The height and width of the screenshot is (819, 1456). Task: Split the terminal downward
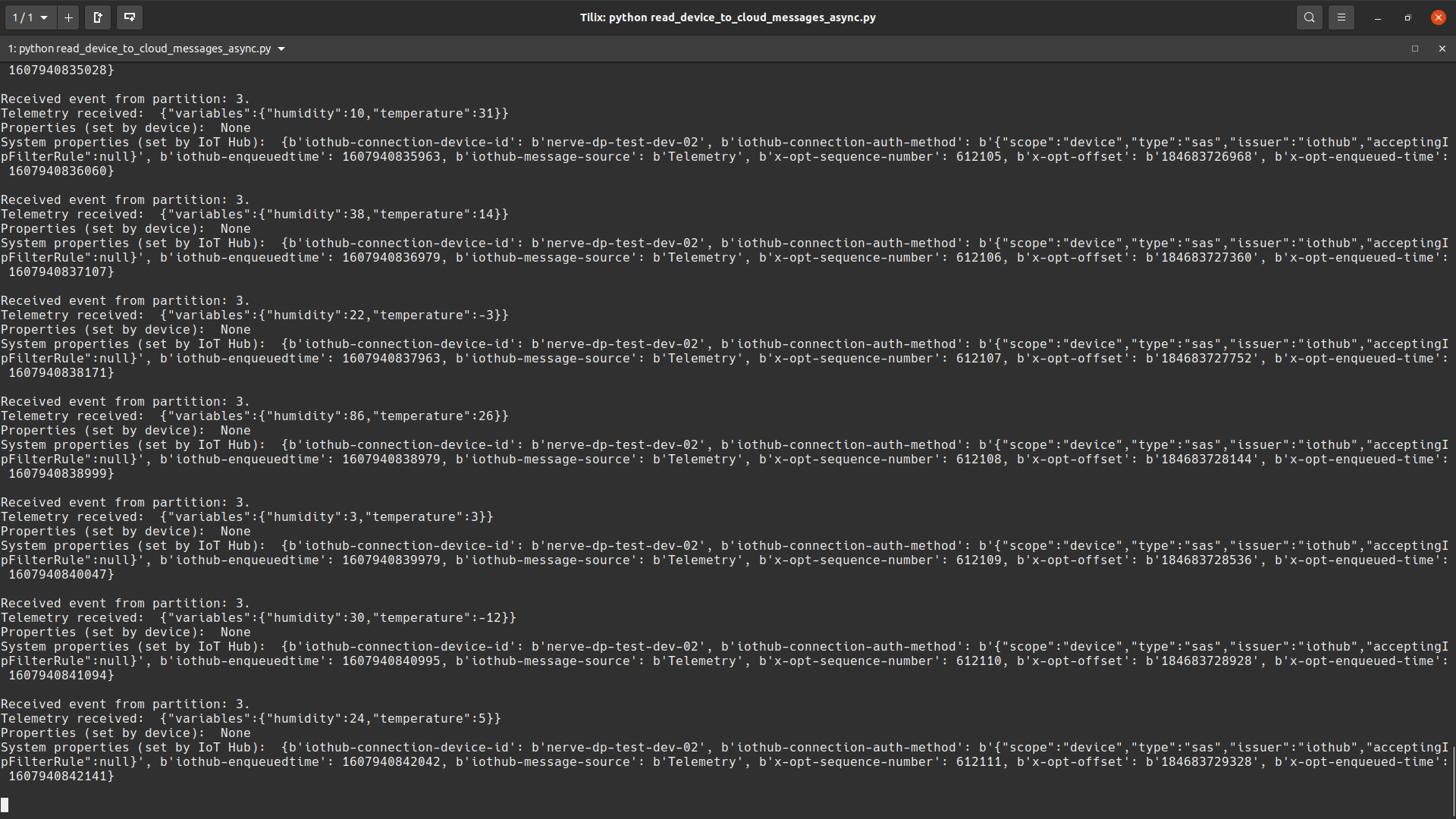coord(129,17)
